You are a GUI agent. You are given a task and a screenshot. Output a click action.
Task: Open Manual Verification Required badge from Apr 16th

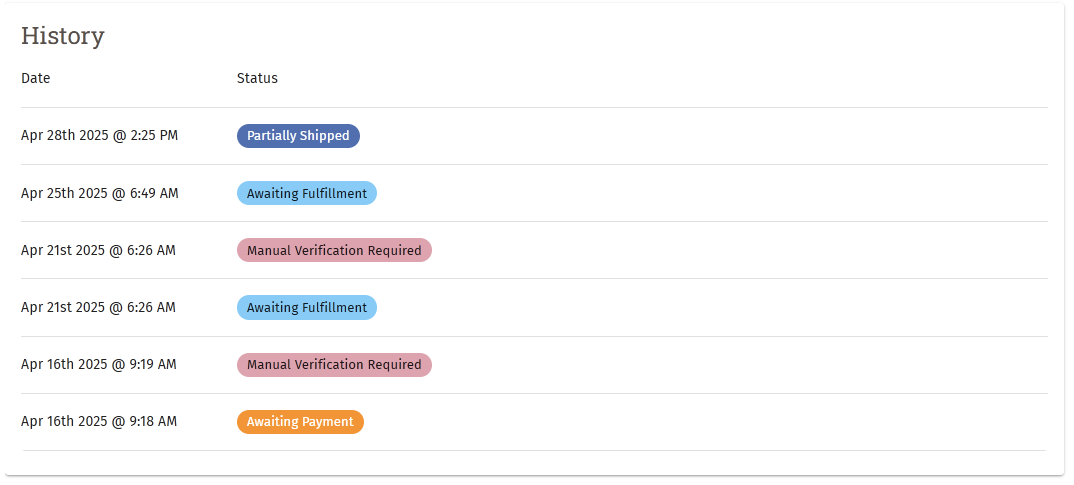tap(334, 365)
